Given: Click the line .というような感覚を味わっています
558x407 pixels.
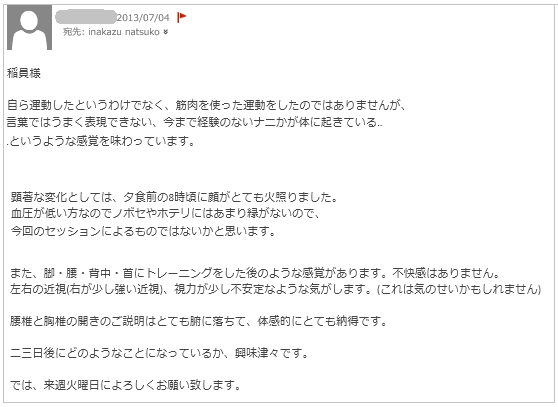Looking at the screenshot, I should point(101,141).
